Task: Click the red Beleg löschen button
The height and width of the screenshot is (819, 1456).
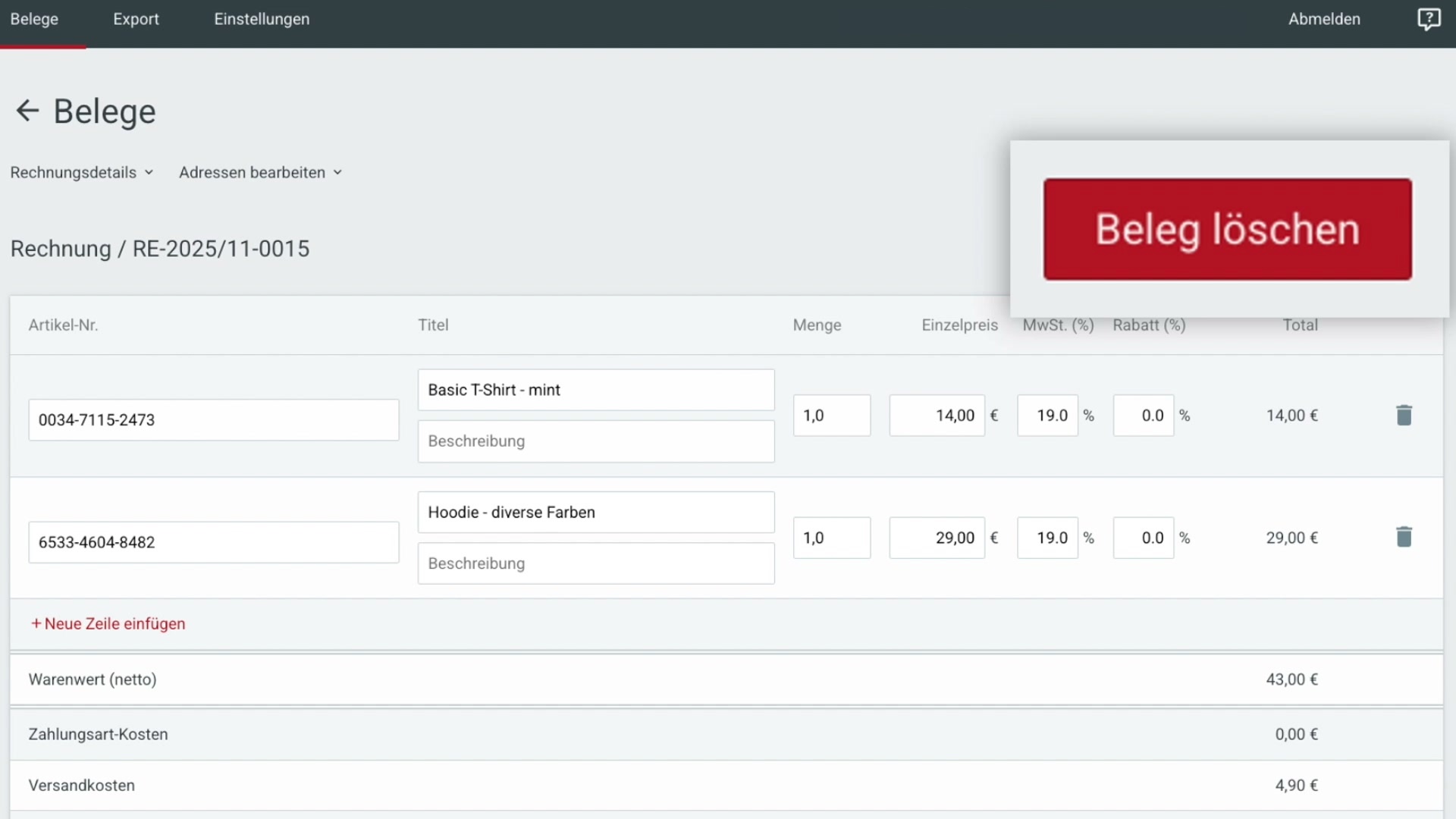Action: click(1227, 229)
